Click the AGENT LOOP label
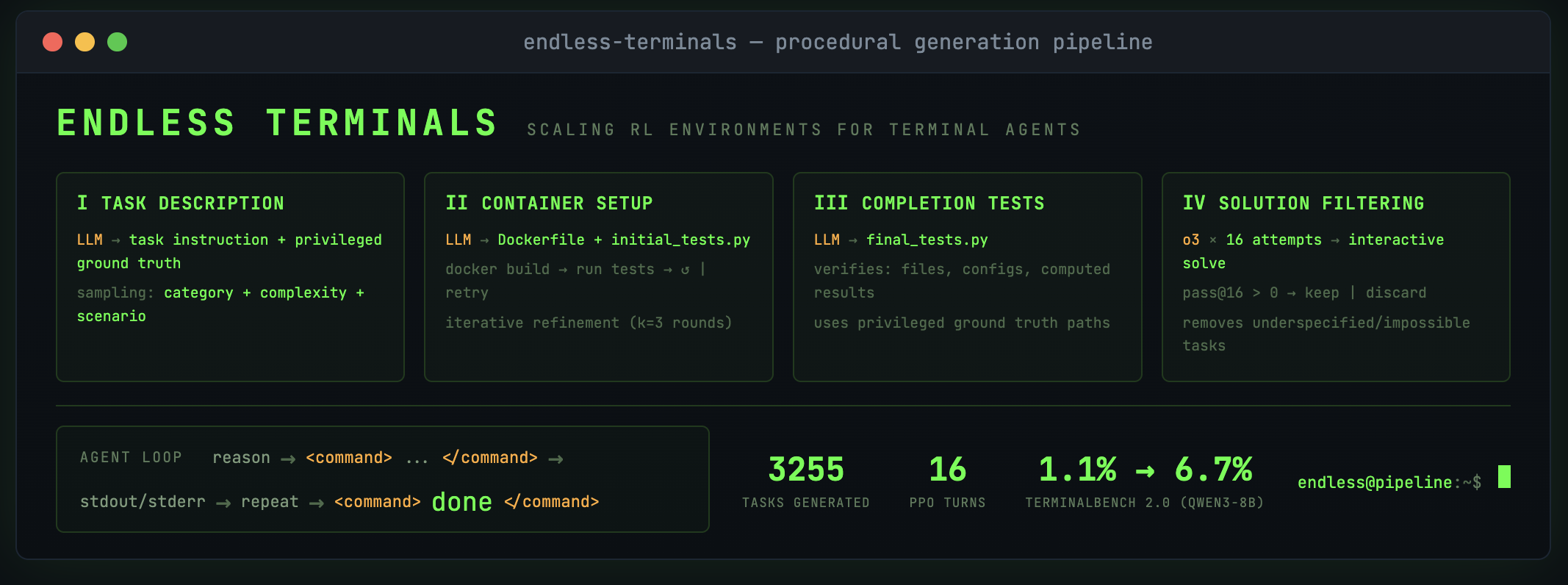The width and height of the screenshot is (1568, 585). (131, 457)
